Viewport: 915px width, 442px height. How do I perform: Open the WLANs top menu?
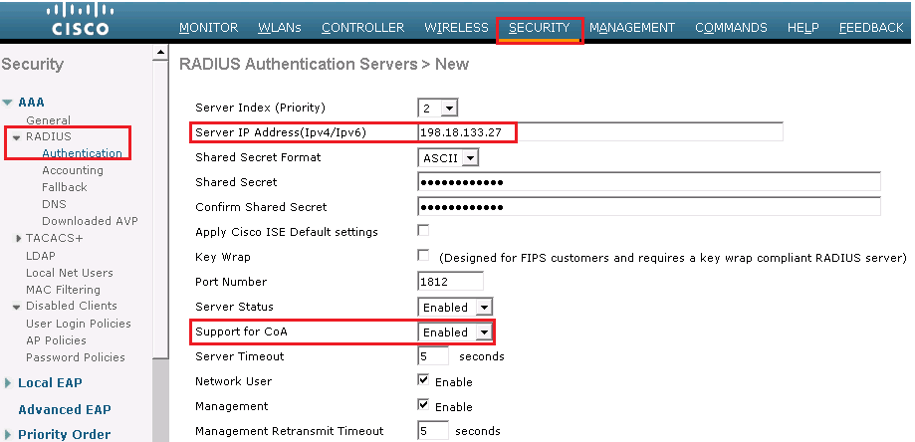pos(280,28)
